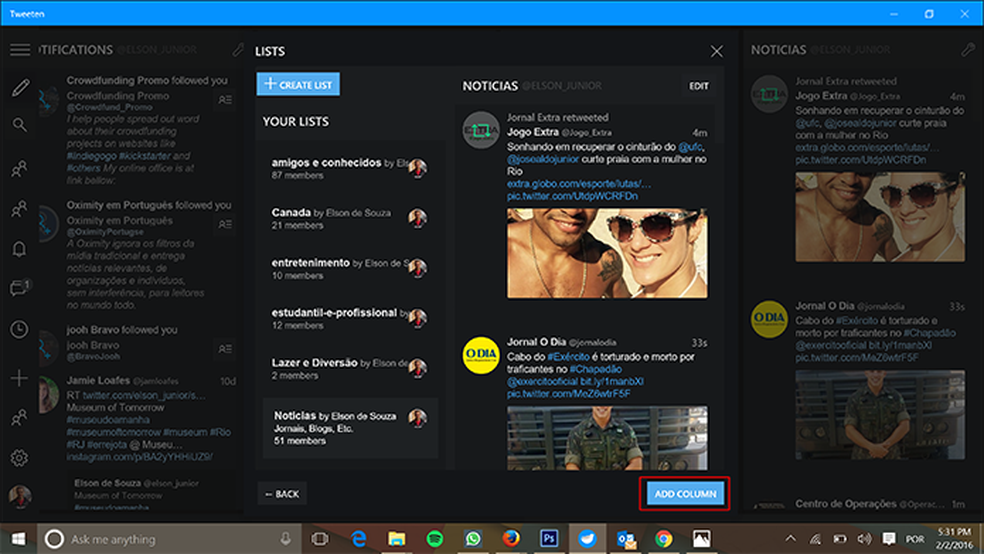Open the clock icon in the sidebar

pos(19,329)
